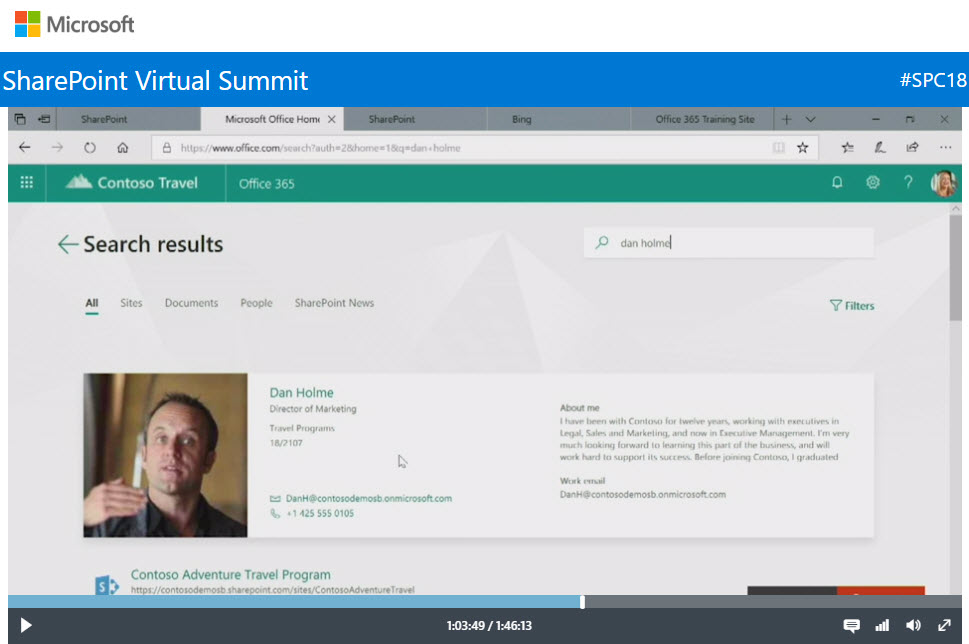Viewport: 969px width, 644px height.
Task: Click the About me heading
Action: click(580, 408)
